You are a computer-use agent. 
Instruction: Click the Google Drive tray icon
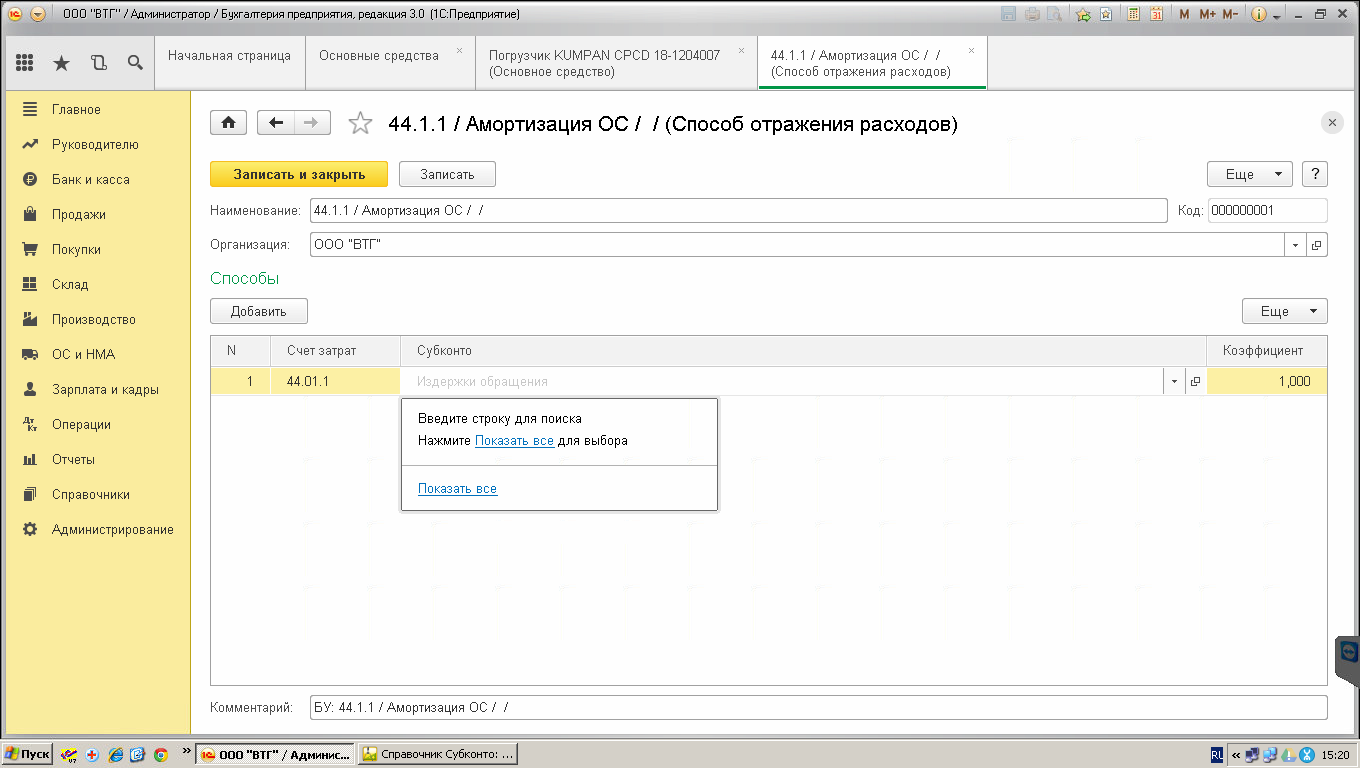(x=1289, y=755)
